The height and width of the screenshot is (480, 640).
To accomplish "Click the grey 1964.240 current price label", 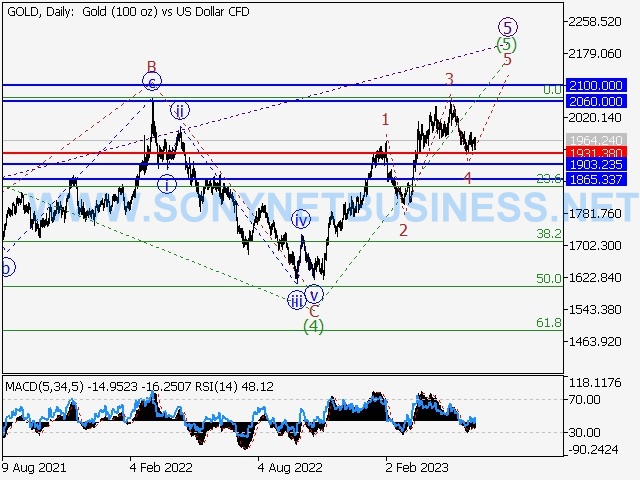I will point(596,140).
